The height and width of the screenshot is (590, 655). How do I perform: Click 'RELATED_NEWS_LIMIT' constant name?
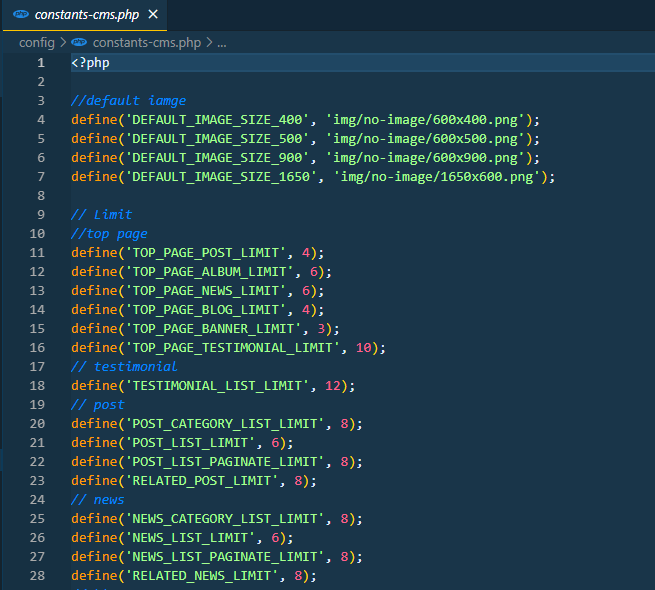tap(202, 576)
